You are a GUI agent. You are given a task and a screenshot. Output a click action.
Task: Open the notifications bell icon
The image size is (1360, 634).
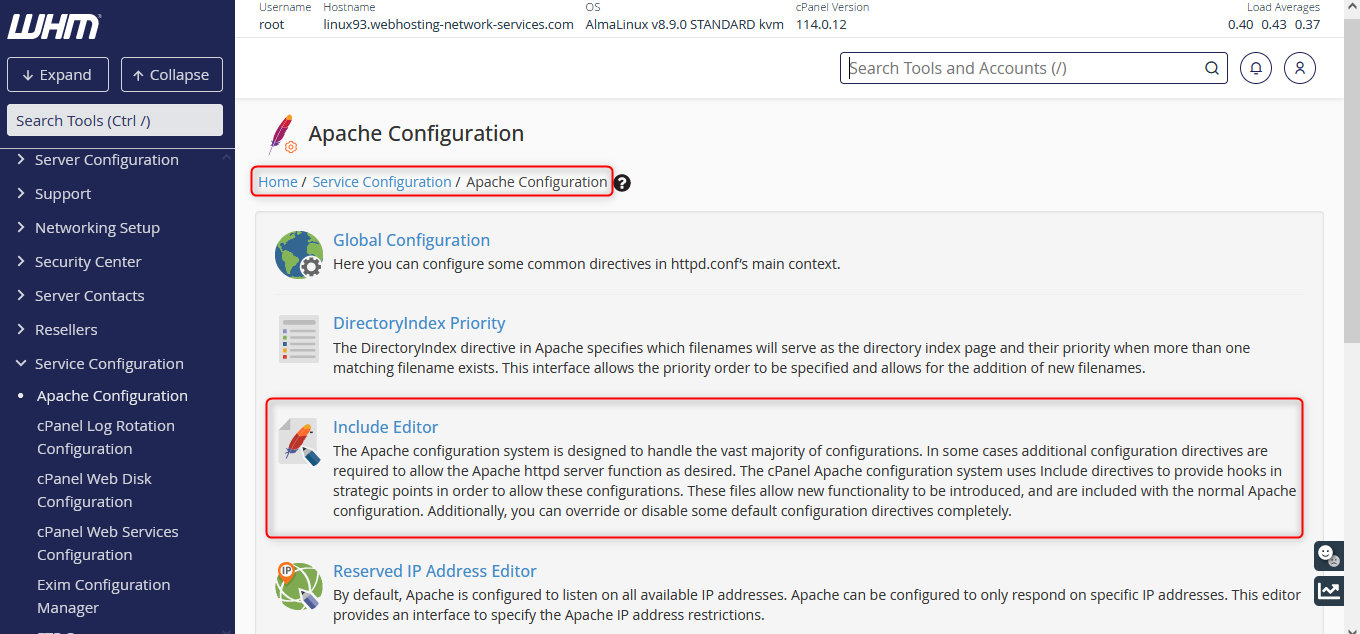pos(1256,68)
